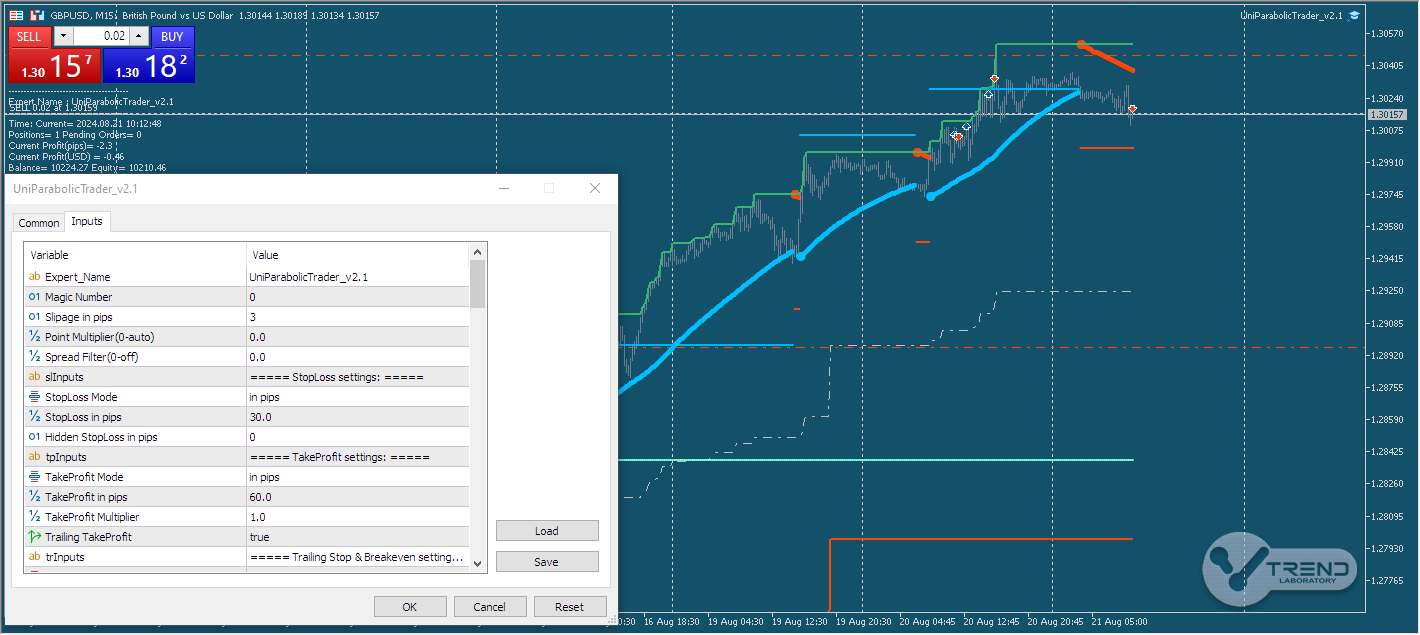Click the StopLoss settings header value
This screenshot has width=1420, height=635.
[x=358, y=377]
